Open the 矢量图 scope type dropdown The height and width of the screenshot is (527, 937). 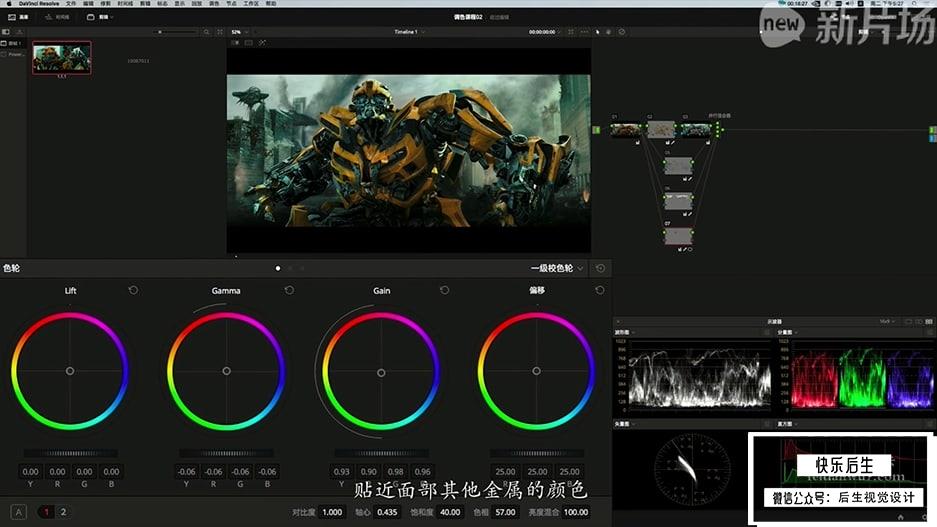[x=625, y=424]
